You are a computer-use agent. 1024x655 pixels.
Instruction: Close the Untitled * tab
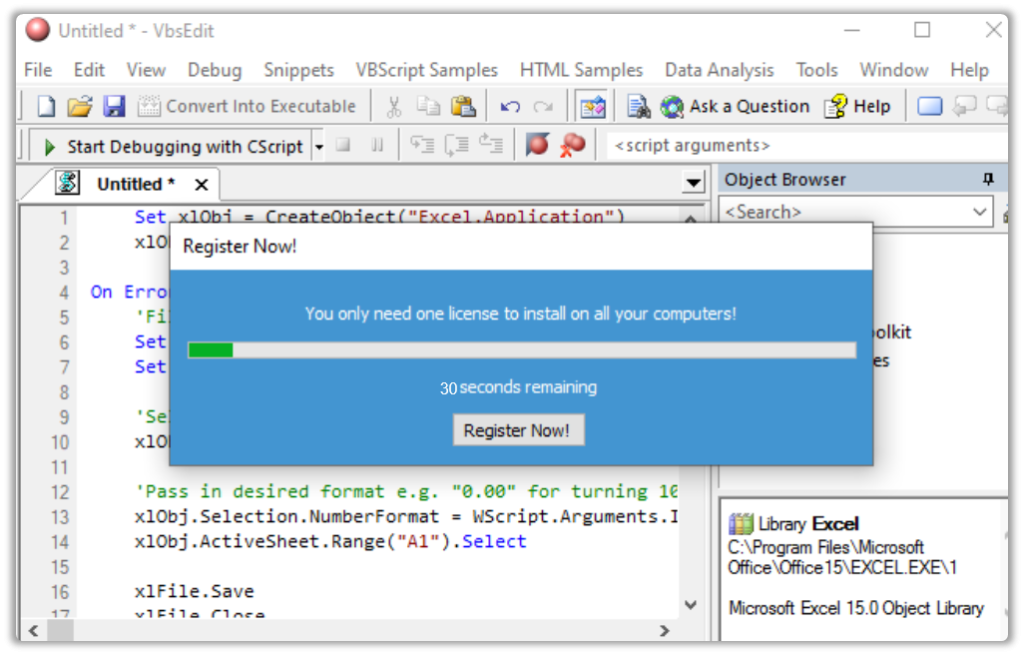pos(201,185)
